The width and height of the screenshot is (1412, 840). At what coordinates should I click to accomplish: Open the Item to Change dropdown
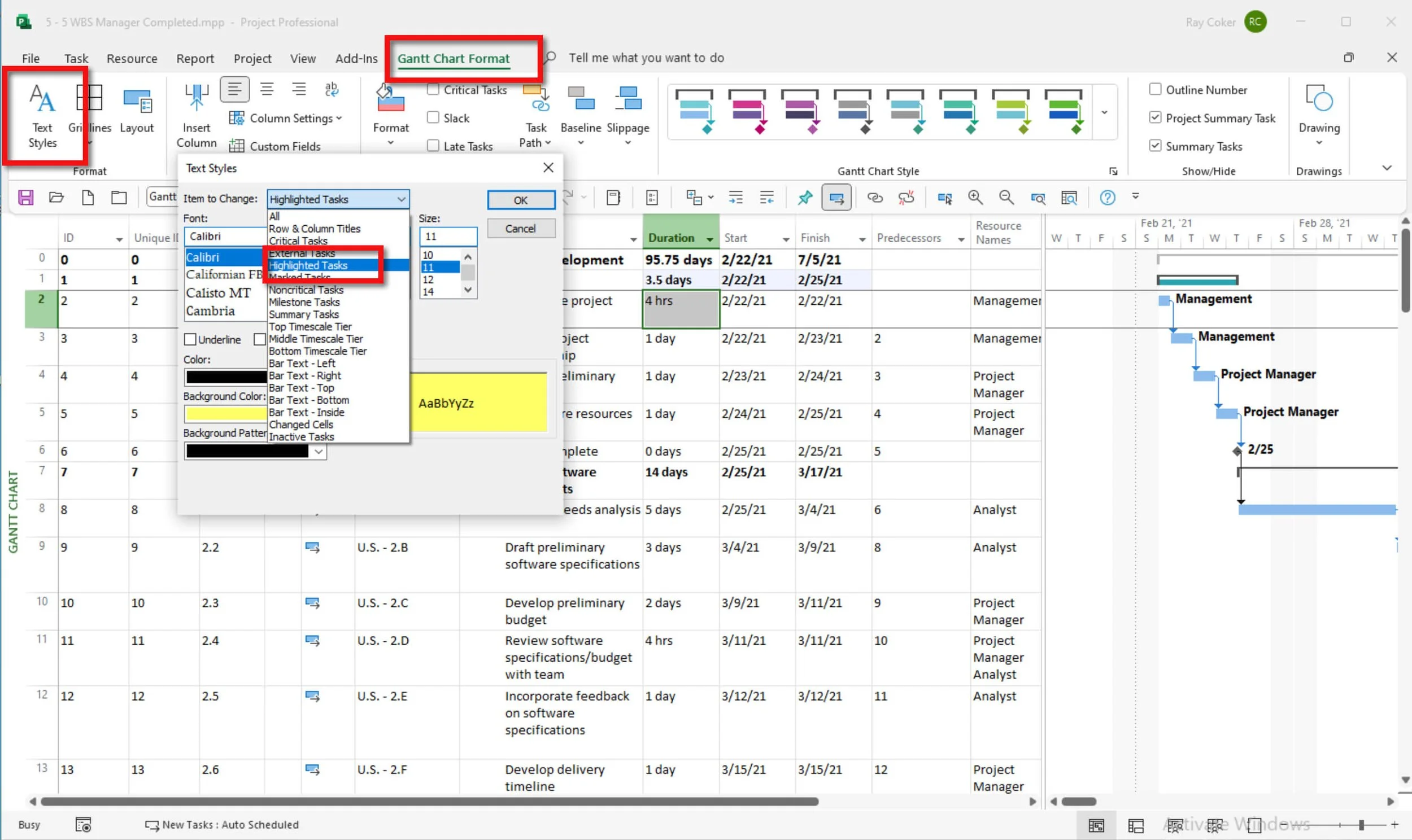337,199
